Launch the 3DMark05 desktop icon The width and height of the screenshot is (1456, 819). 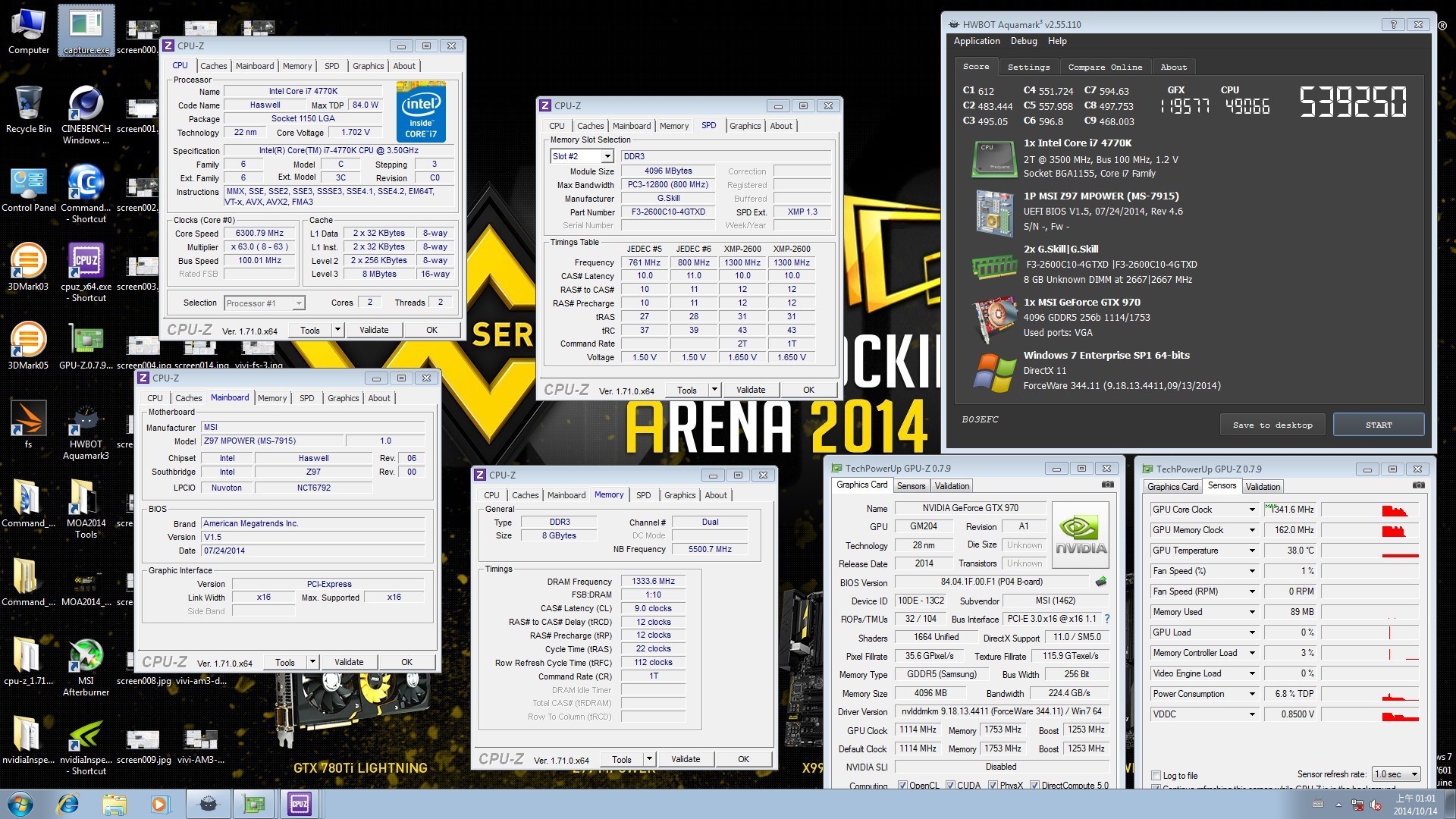29,346
